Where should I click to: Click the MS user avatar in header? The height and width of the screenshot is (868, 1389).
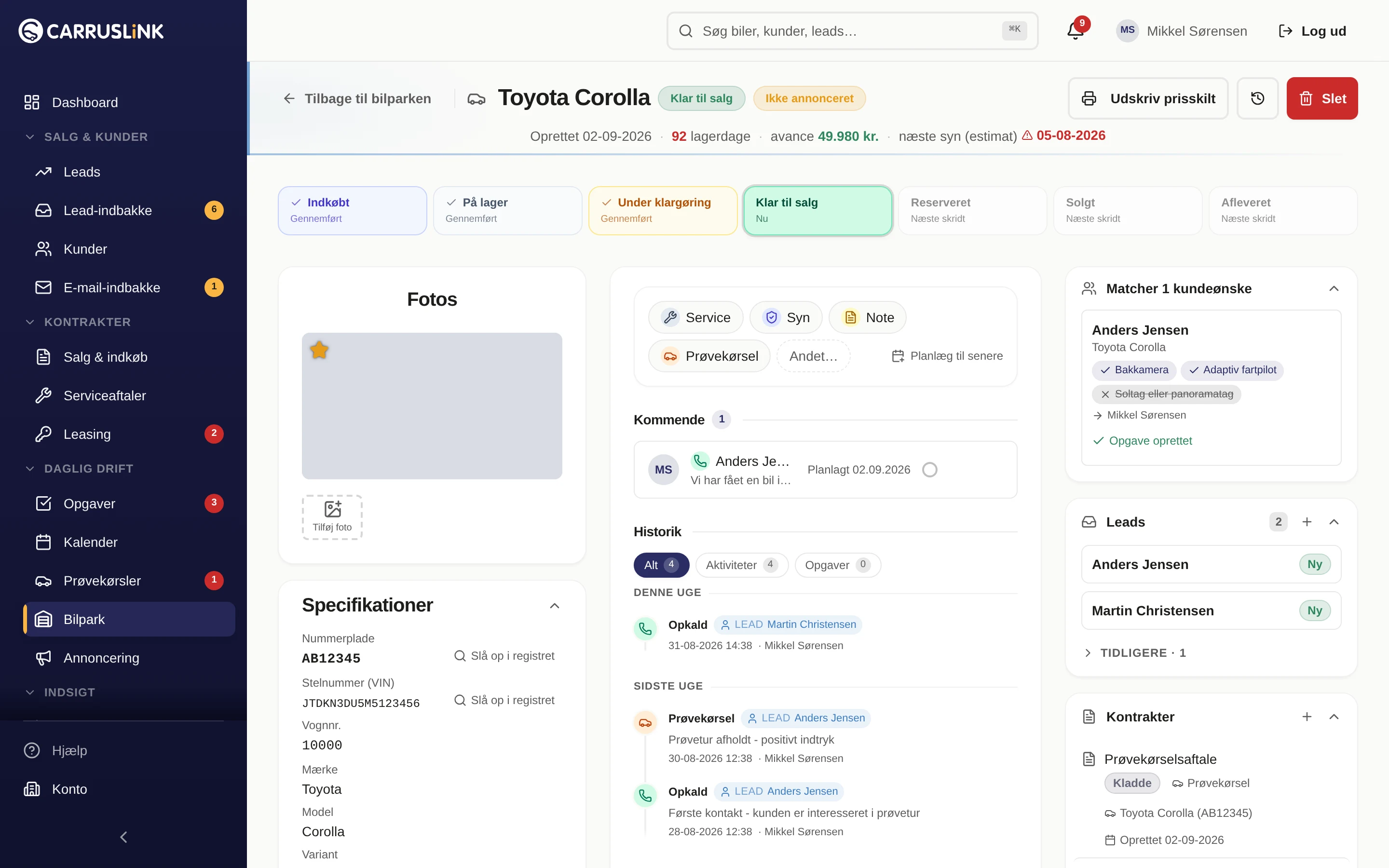coord(1127,31)
